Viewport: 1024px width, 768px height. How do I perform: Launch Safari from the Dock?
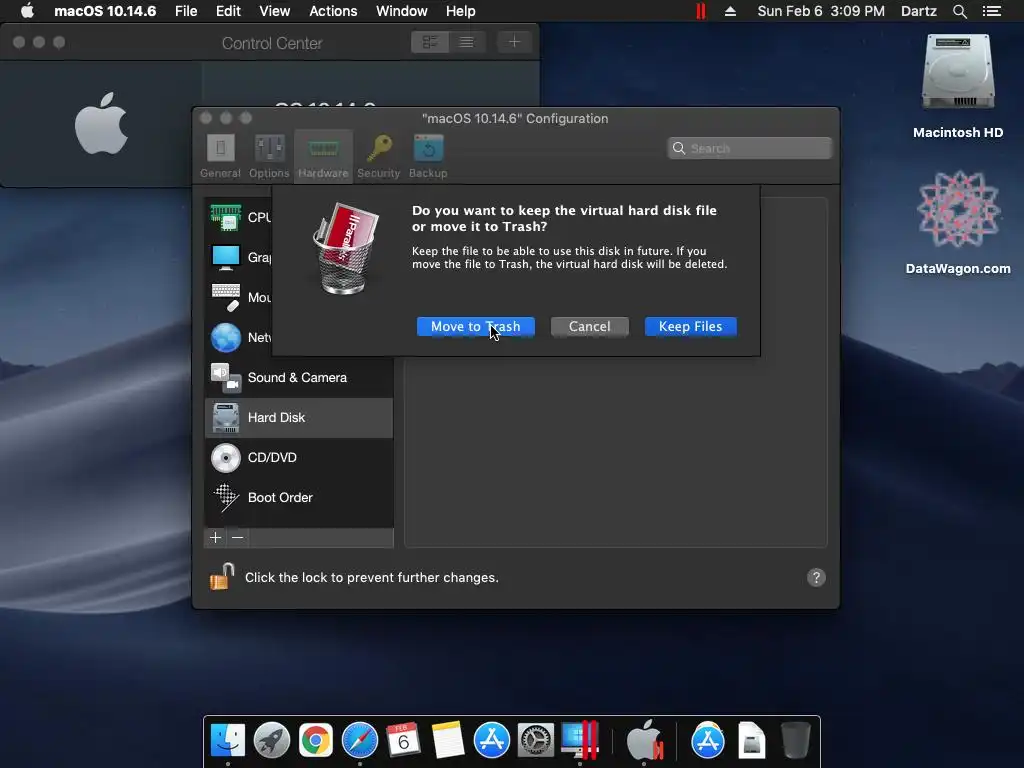click(360, 740)
